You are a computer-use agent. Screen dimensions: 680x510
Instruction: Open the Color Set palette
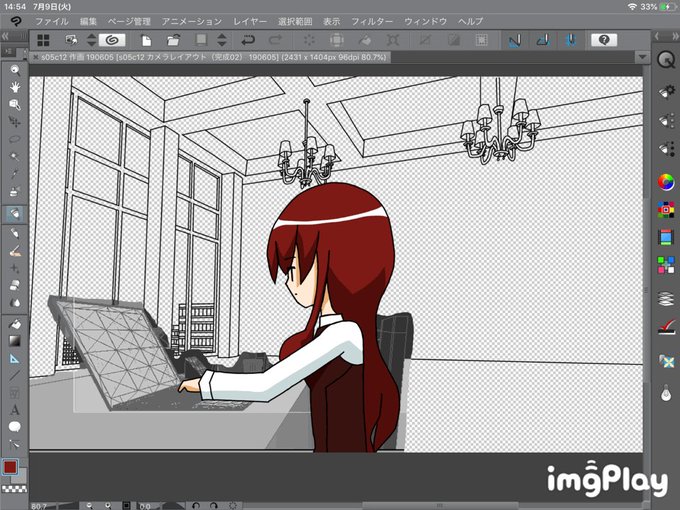(x=666, y=210)
